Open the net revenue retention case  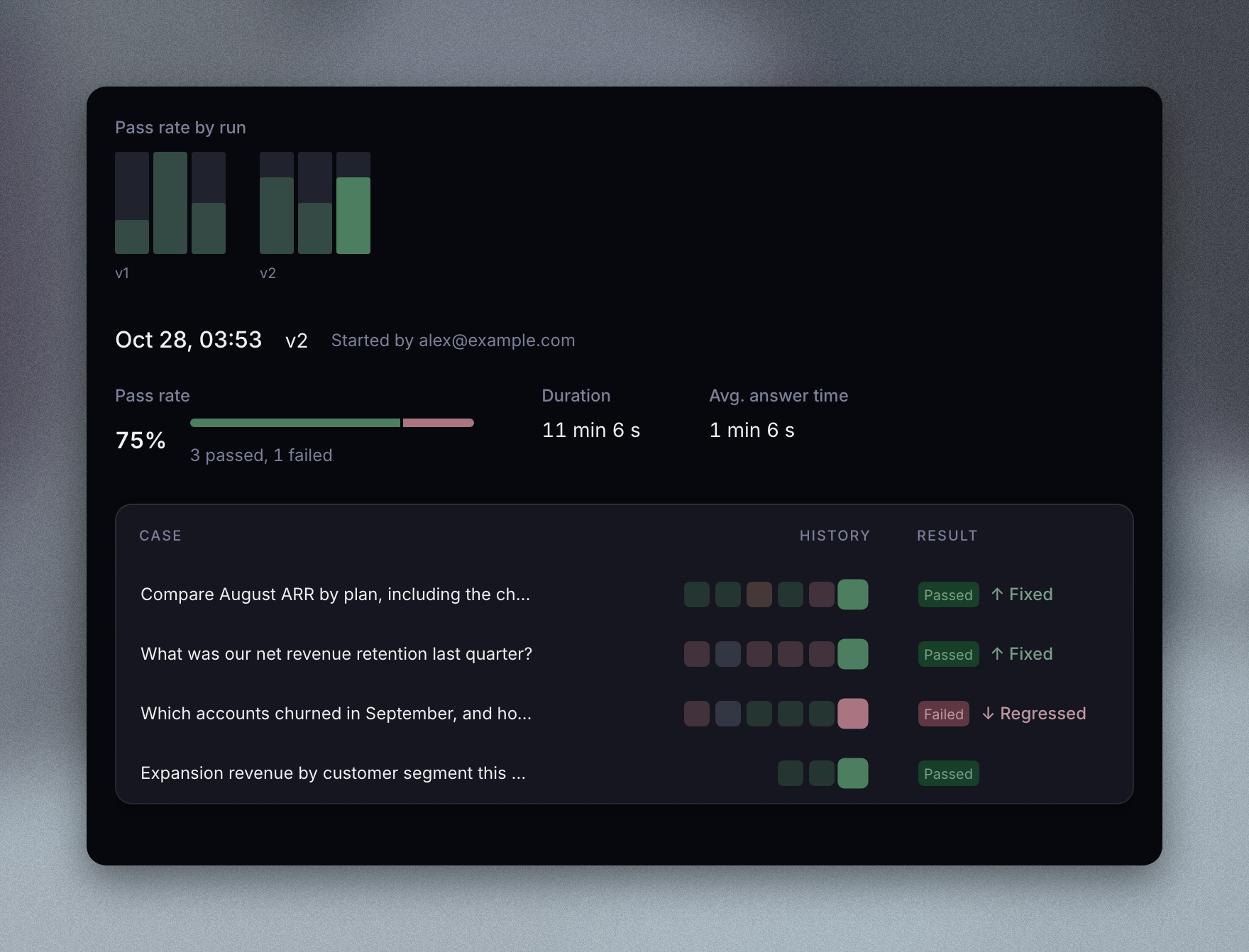coord(336,654)
